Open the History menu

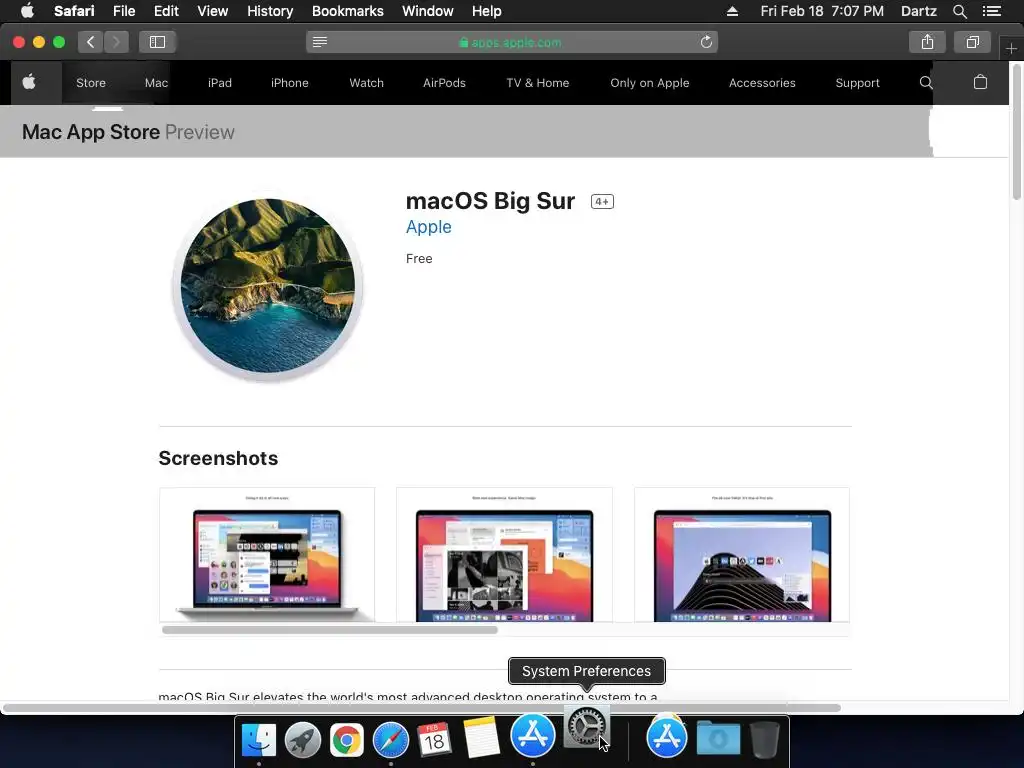click(270, 11)
